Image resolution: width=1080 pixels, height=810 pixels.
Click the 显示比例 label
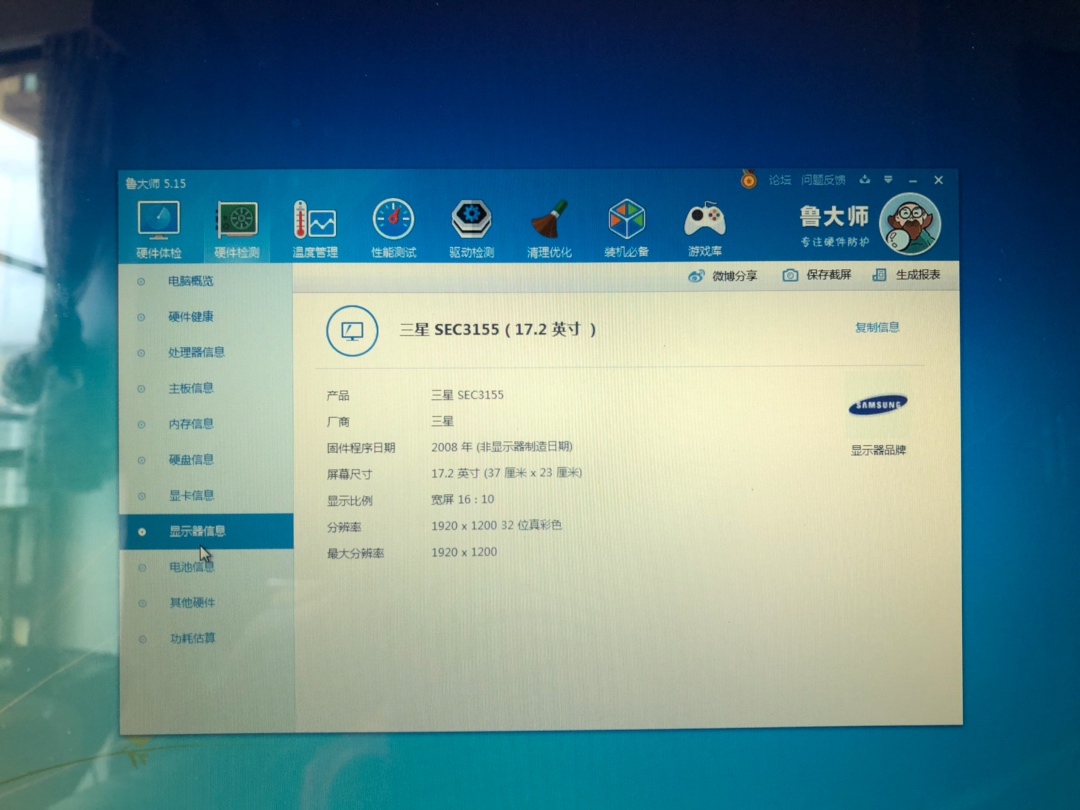pyautogui.click(x=350, y=501)
